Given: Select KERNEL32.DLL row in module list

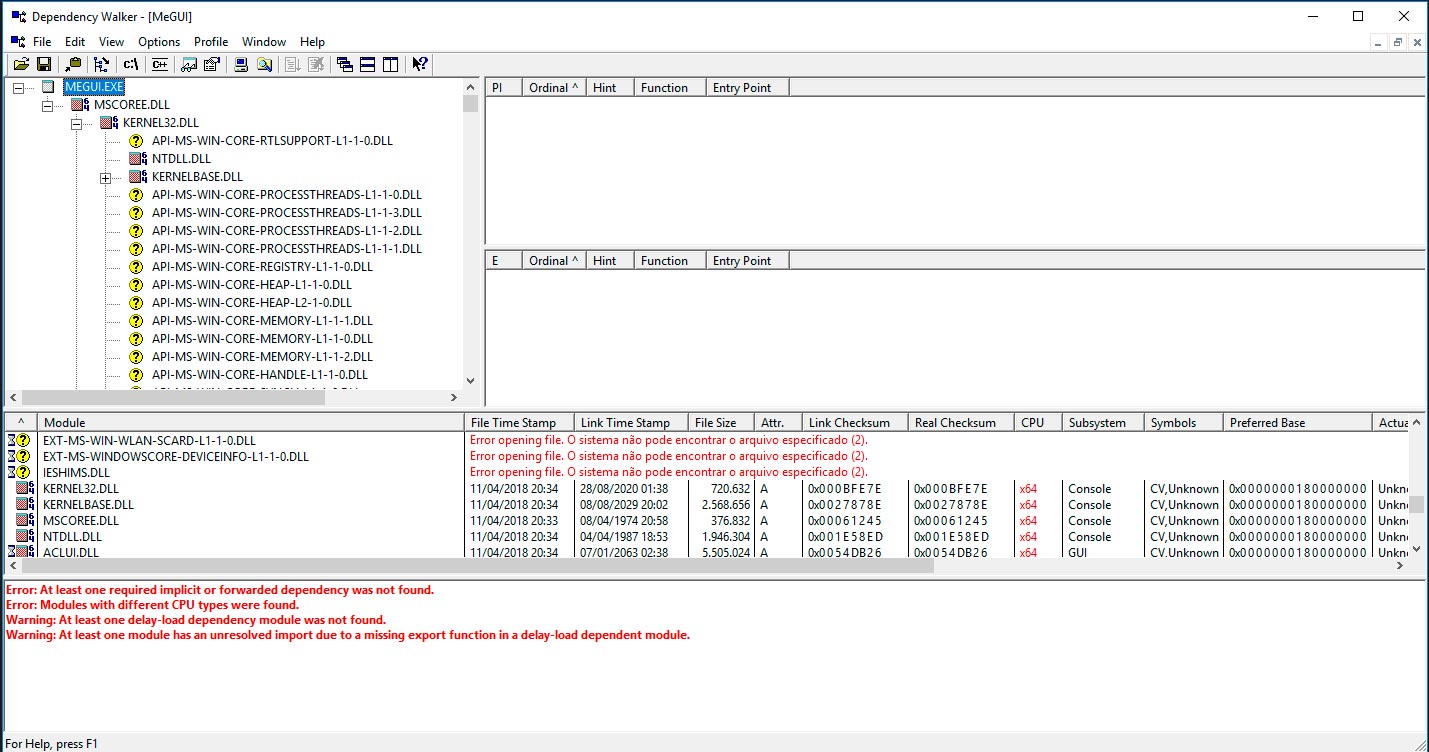Looking at the screenshot, I should click(707, 488).
